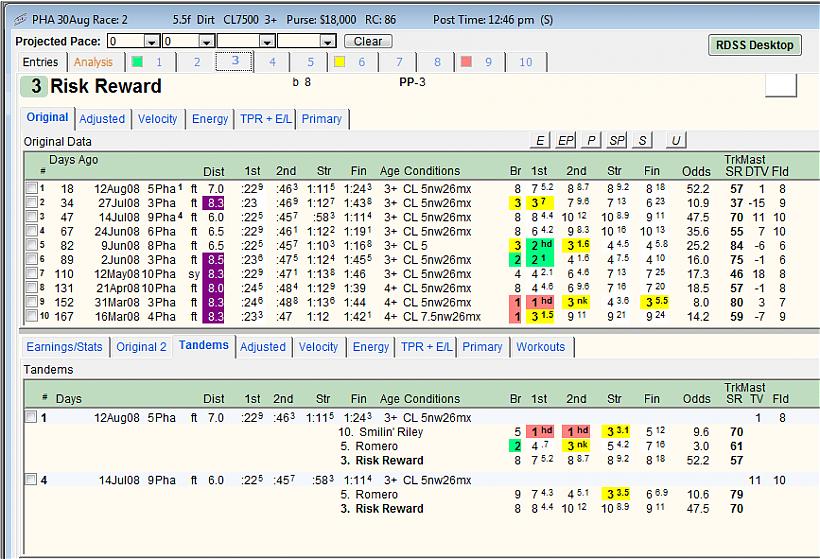The image size is (820, 559).
Task: Click the purple 8.5 distance on 2Jun08 row
Action: point(213,259)
